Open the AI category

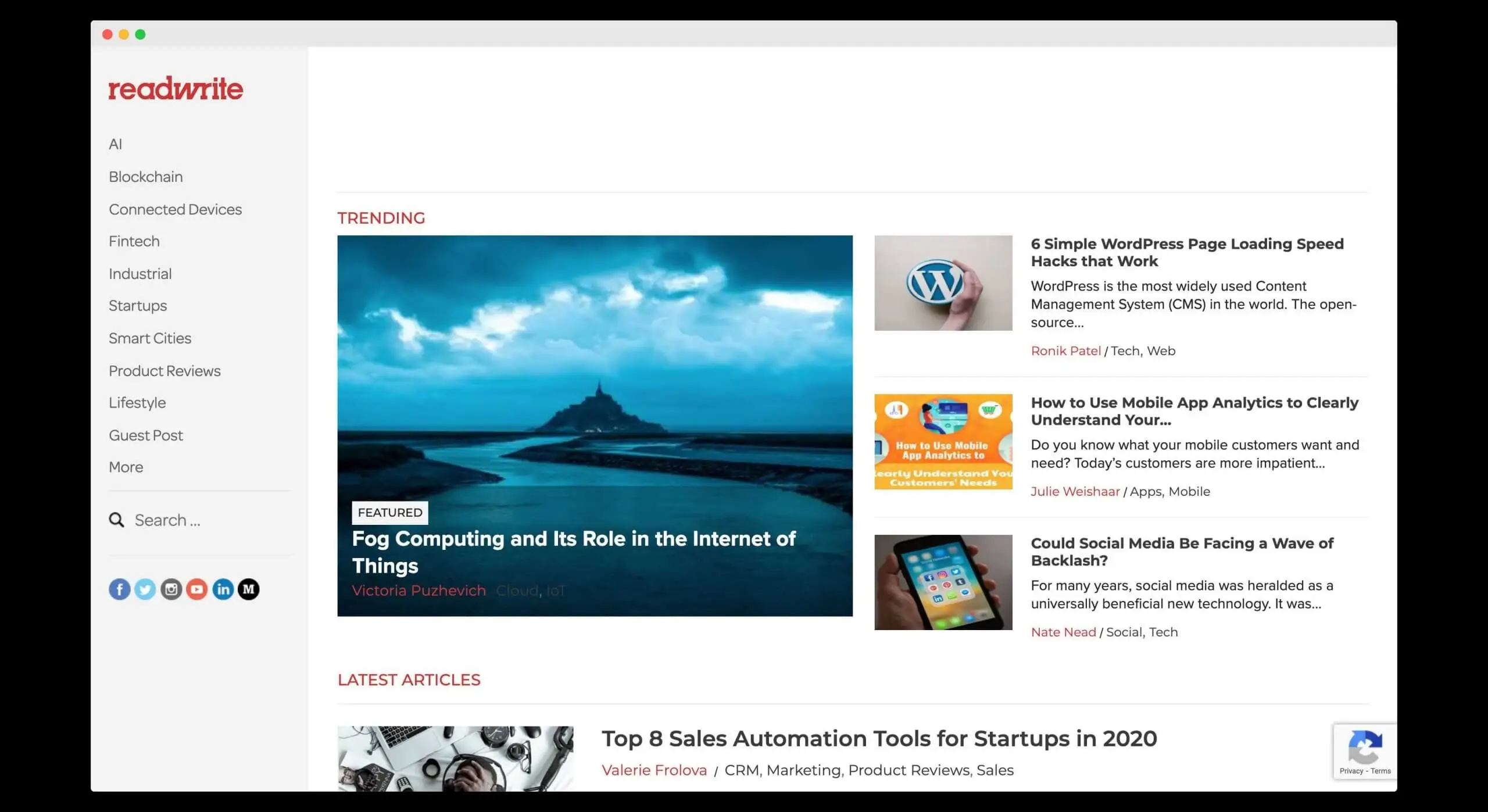point(115,144)
